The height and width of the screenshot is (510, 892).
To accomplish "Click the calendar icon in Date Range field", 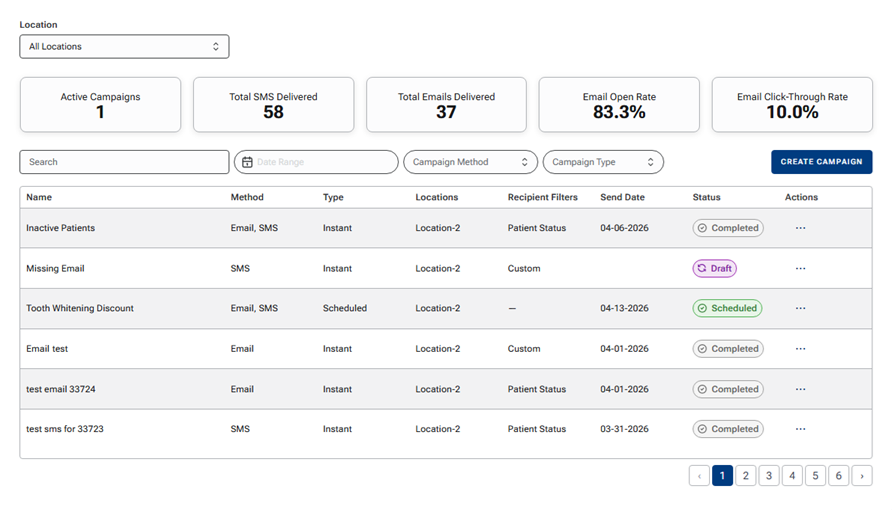I will tap(247, 162).
